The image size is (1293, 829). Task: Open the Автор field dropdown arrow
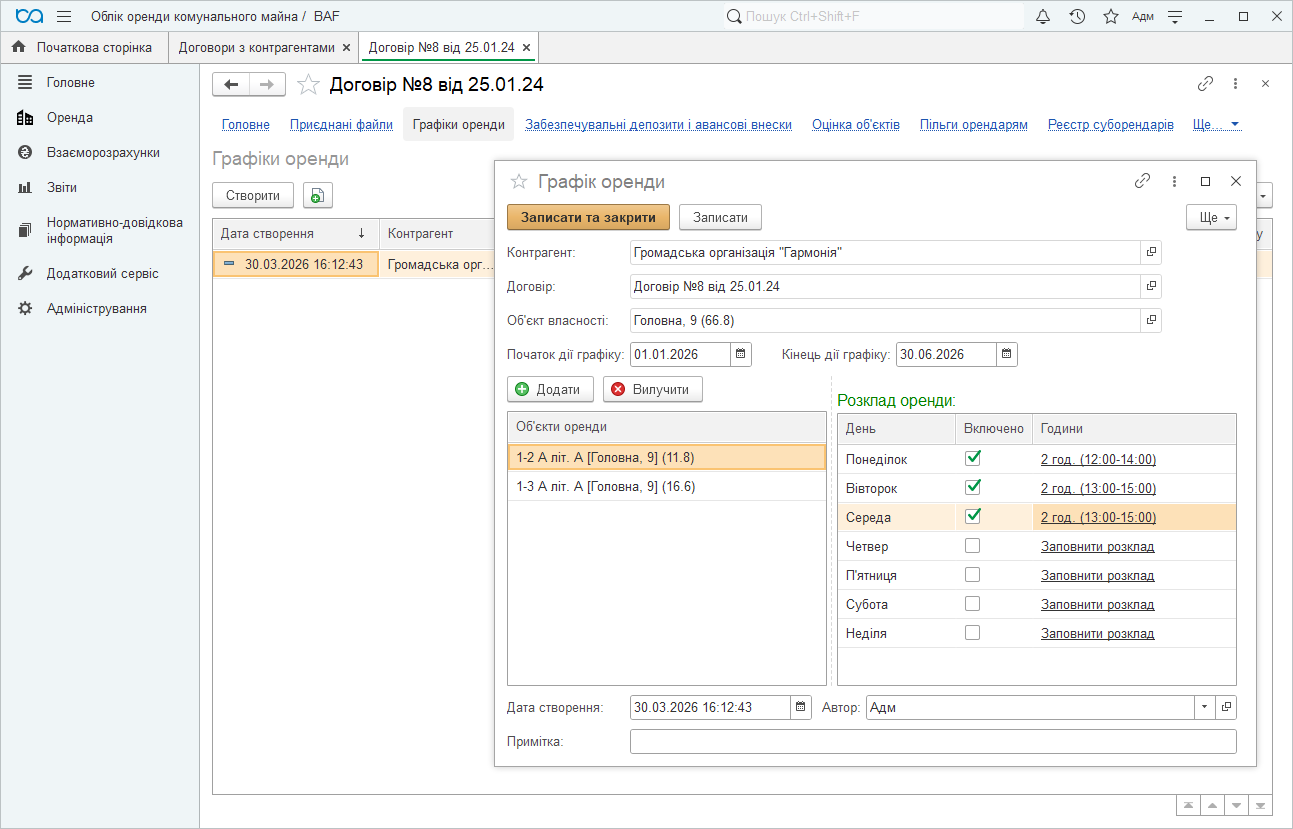(x=1203, y=707)
